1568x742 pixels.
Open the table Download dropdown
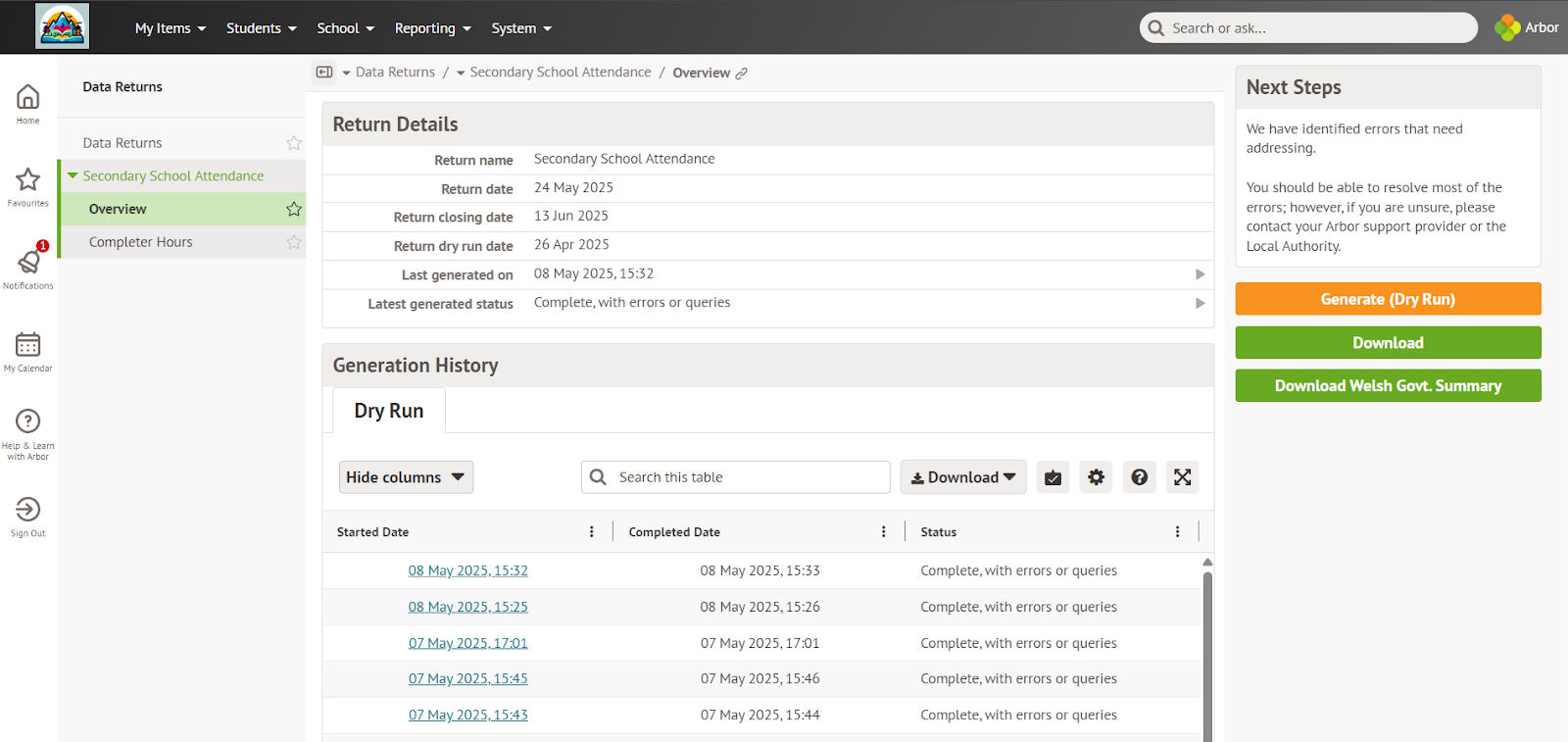pyautogui.click(x=962, y=477)
